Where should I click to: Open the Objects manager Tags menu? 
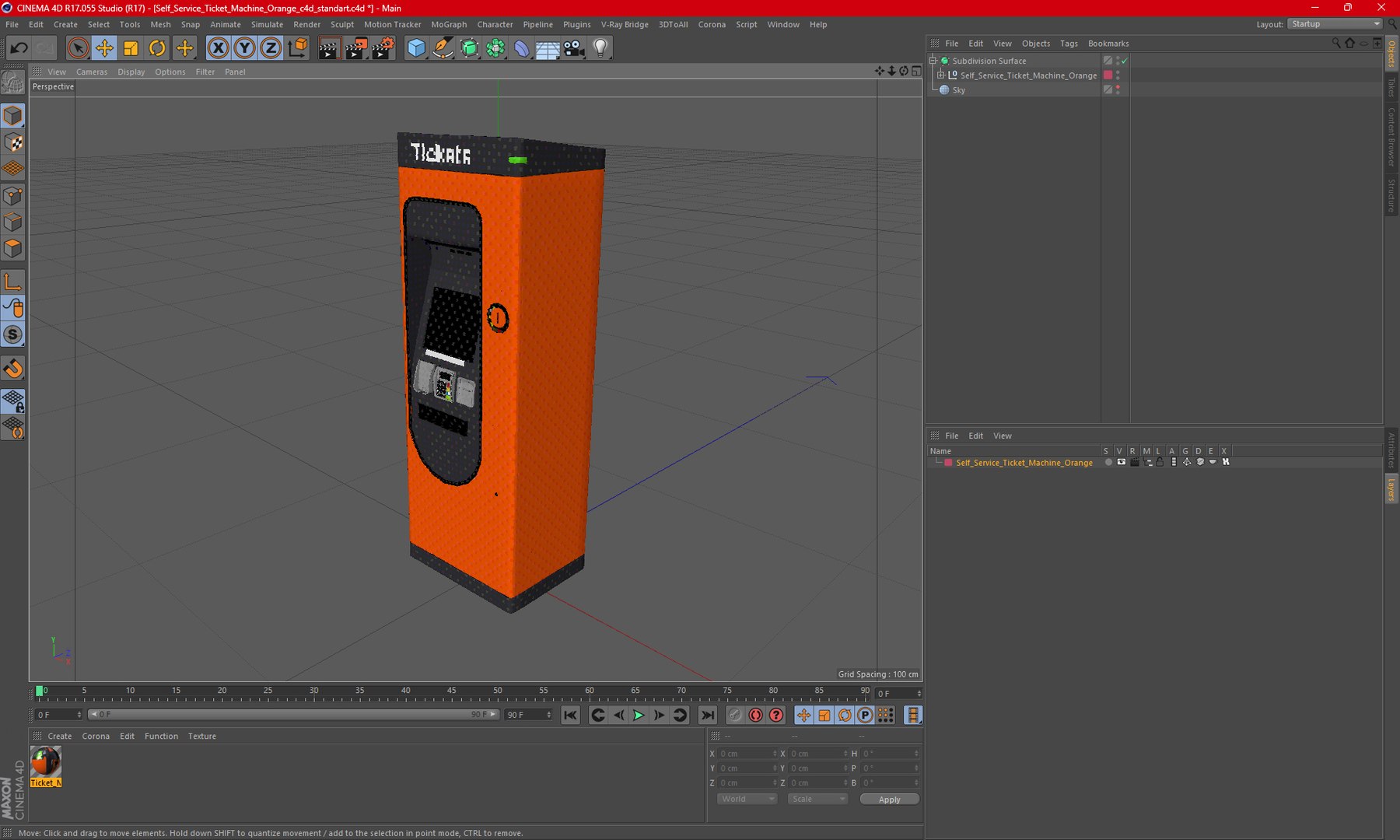click(1069, 44)
